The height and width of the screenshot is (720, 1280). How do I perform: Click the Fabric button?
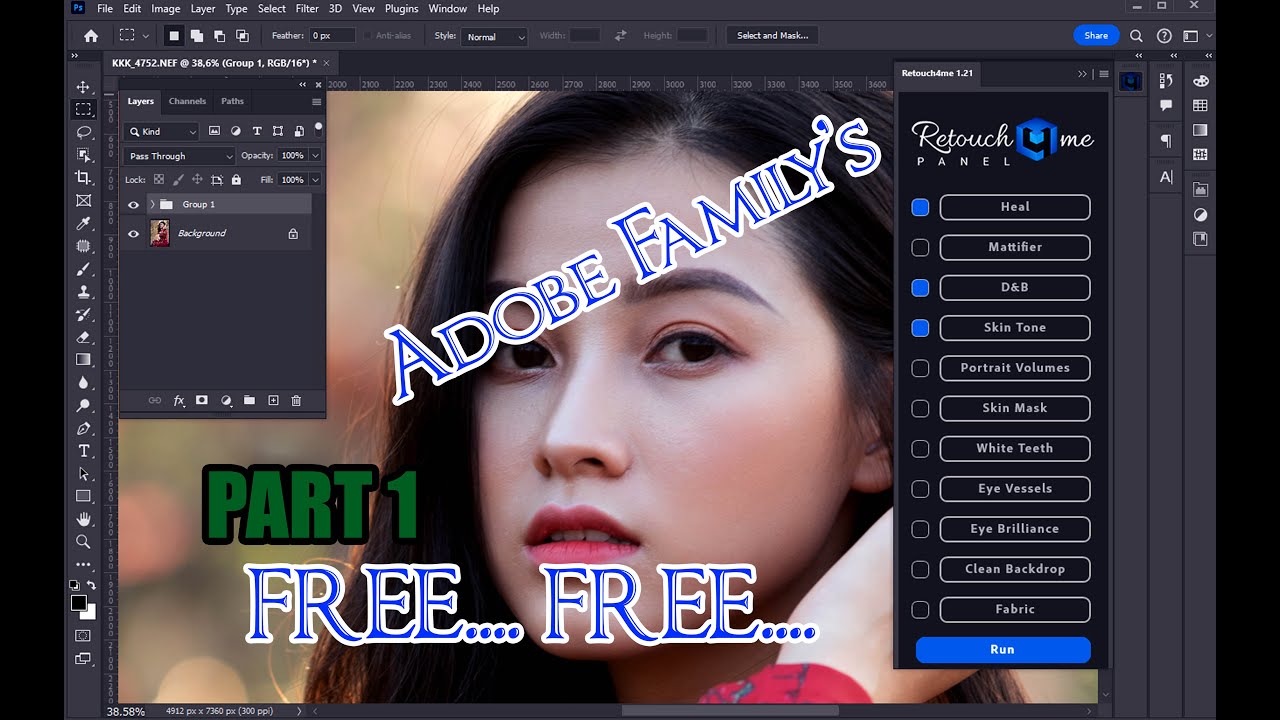[1015, 609]
